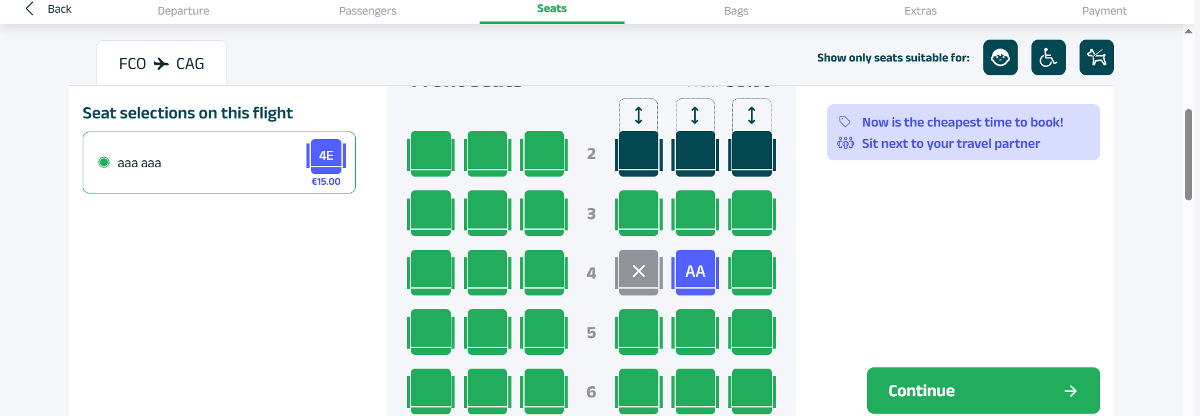This screenshot has width=1200, height=416.
Task: Select the FCO to CAG flight tab
Action: pyautogui.click(x=161, y=63)
